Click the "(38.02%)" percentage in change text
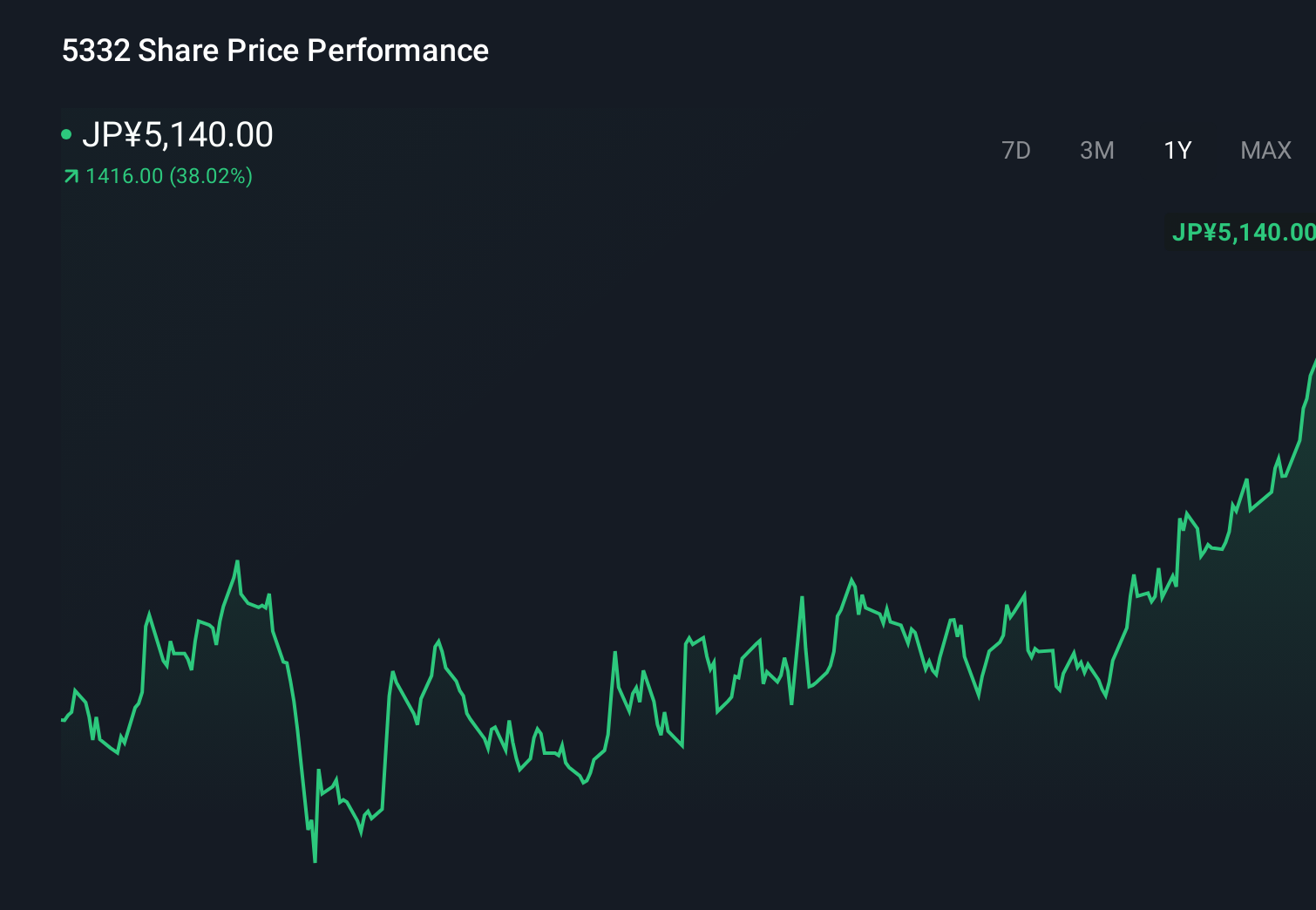 (211, 176)
